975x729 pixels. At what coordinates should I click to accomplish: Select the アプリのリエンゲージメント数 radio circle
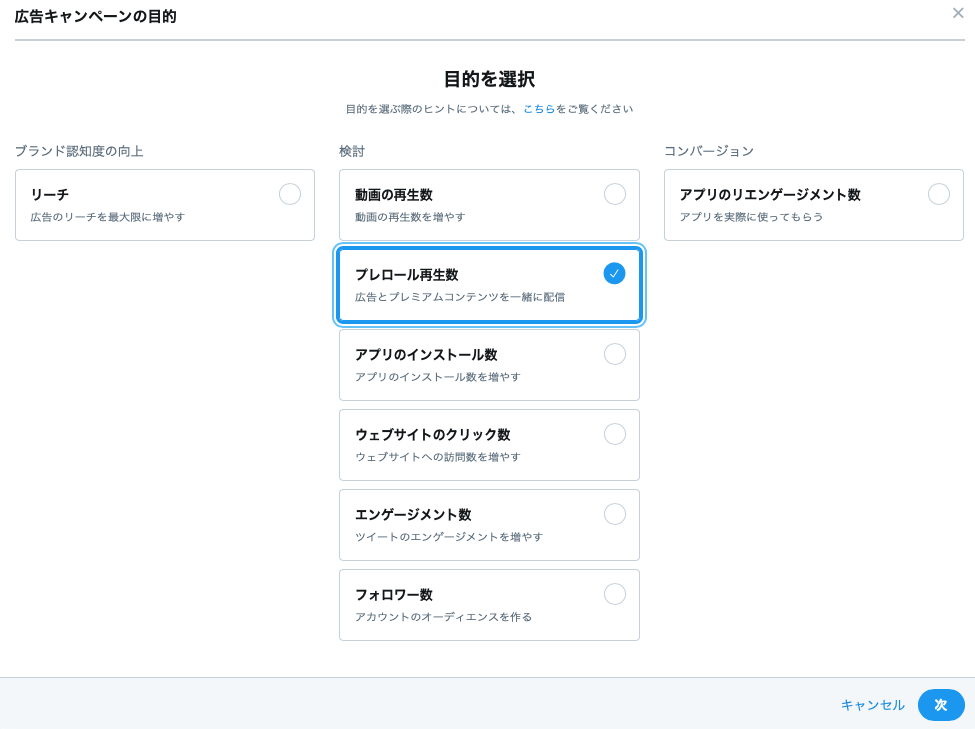[x=939, y=194]
